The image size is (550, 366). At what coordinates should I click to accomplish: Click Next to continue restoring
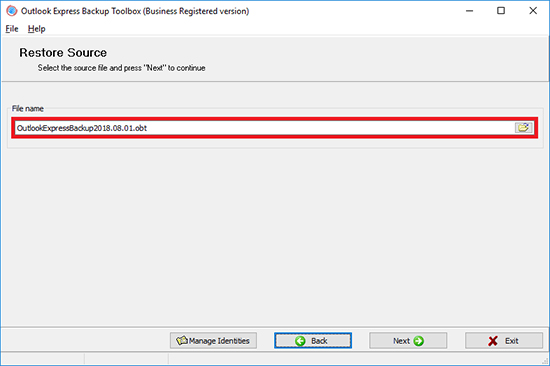tap(408, 340)
